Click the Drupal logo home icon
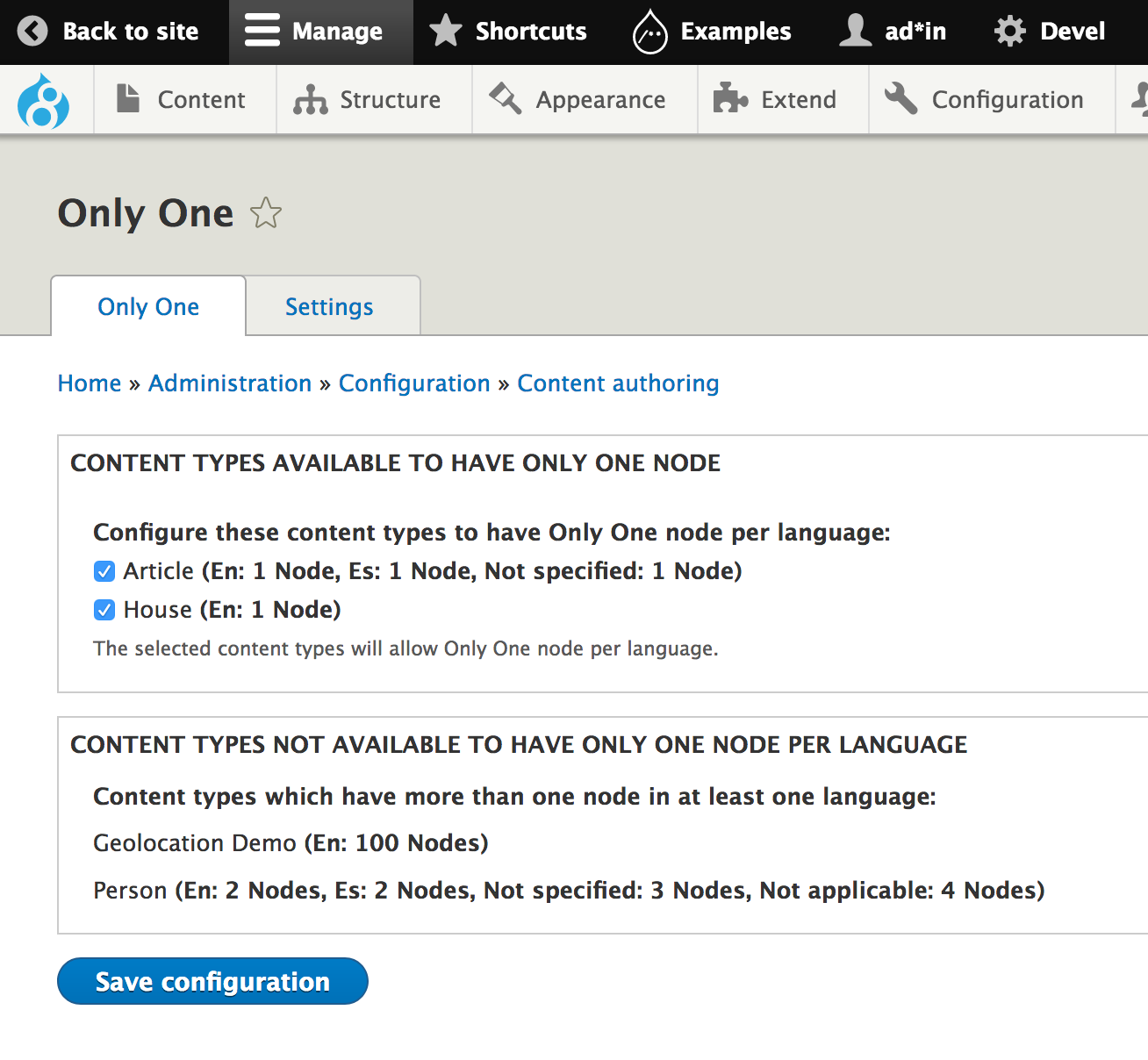This screenshot has height=1060, width=1148. (44, 101)
